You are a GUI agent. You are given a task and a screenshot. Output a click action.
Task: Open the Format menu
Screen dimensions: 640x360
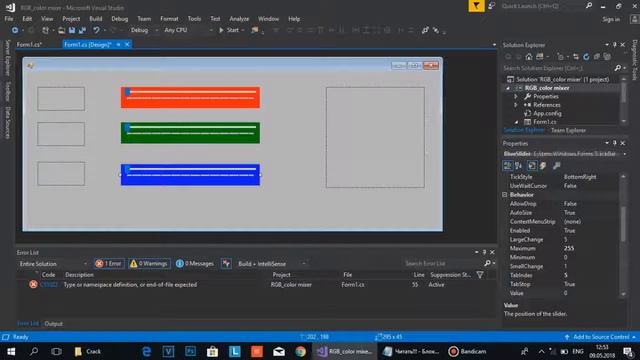point(169,19)
